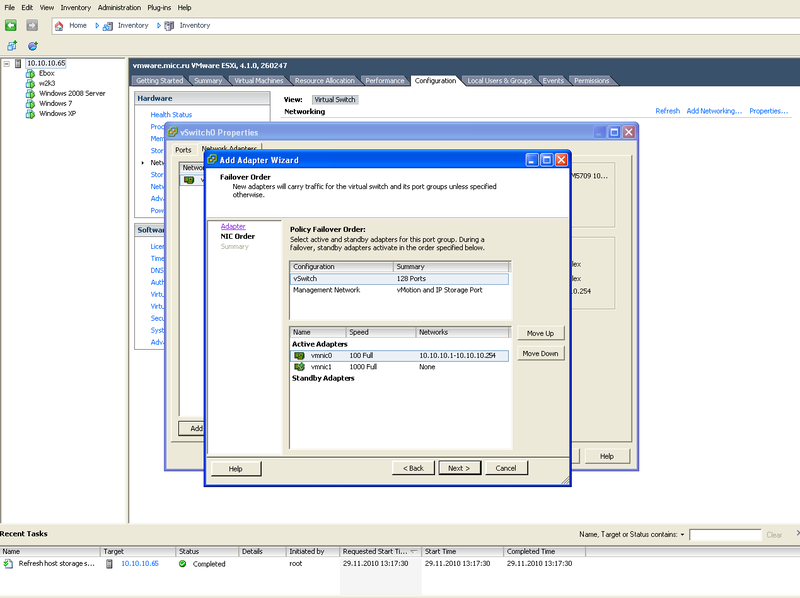
Task: Switch to the Virtual Machines tab
Action: click(x=259, y=81)
